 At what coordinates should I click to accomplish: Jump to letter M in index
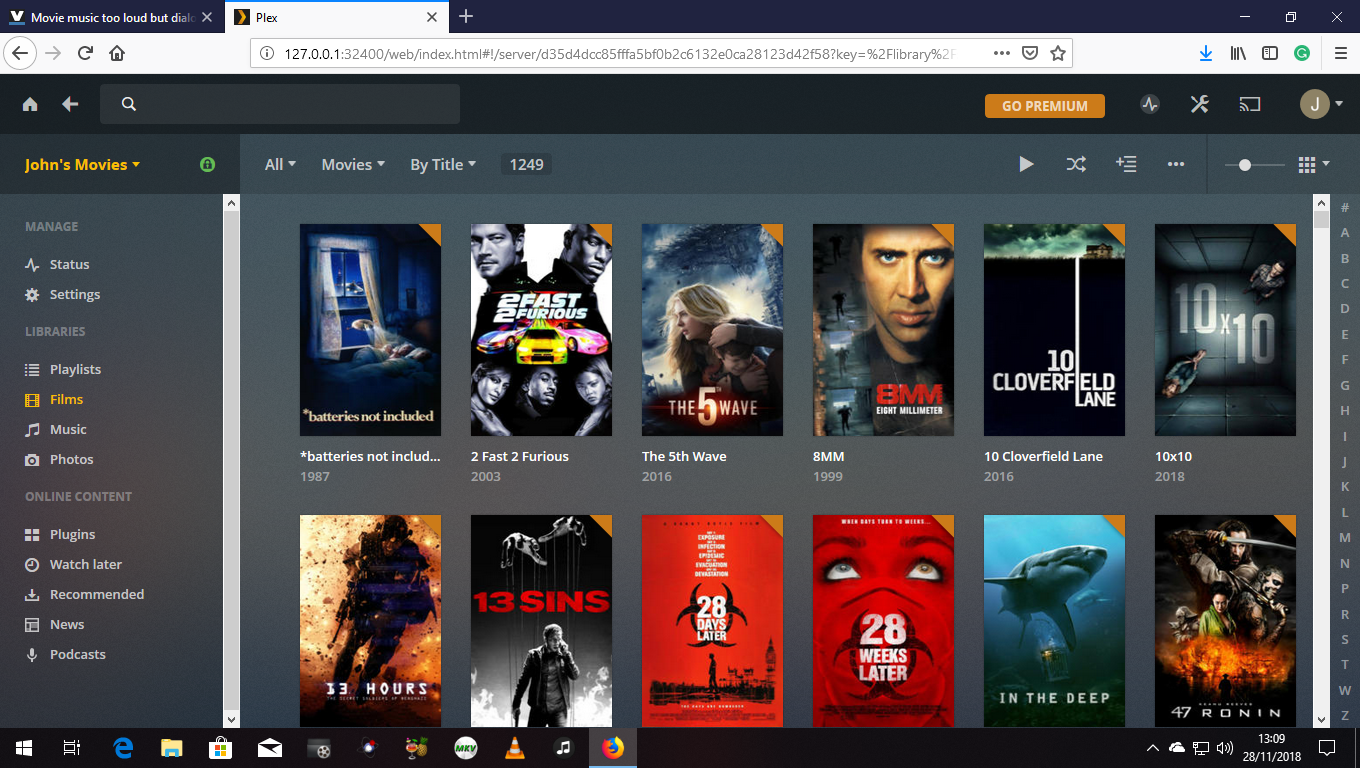click(1345, 538)
